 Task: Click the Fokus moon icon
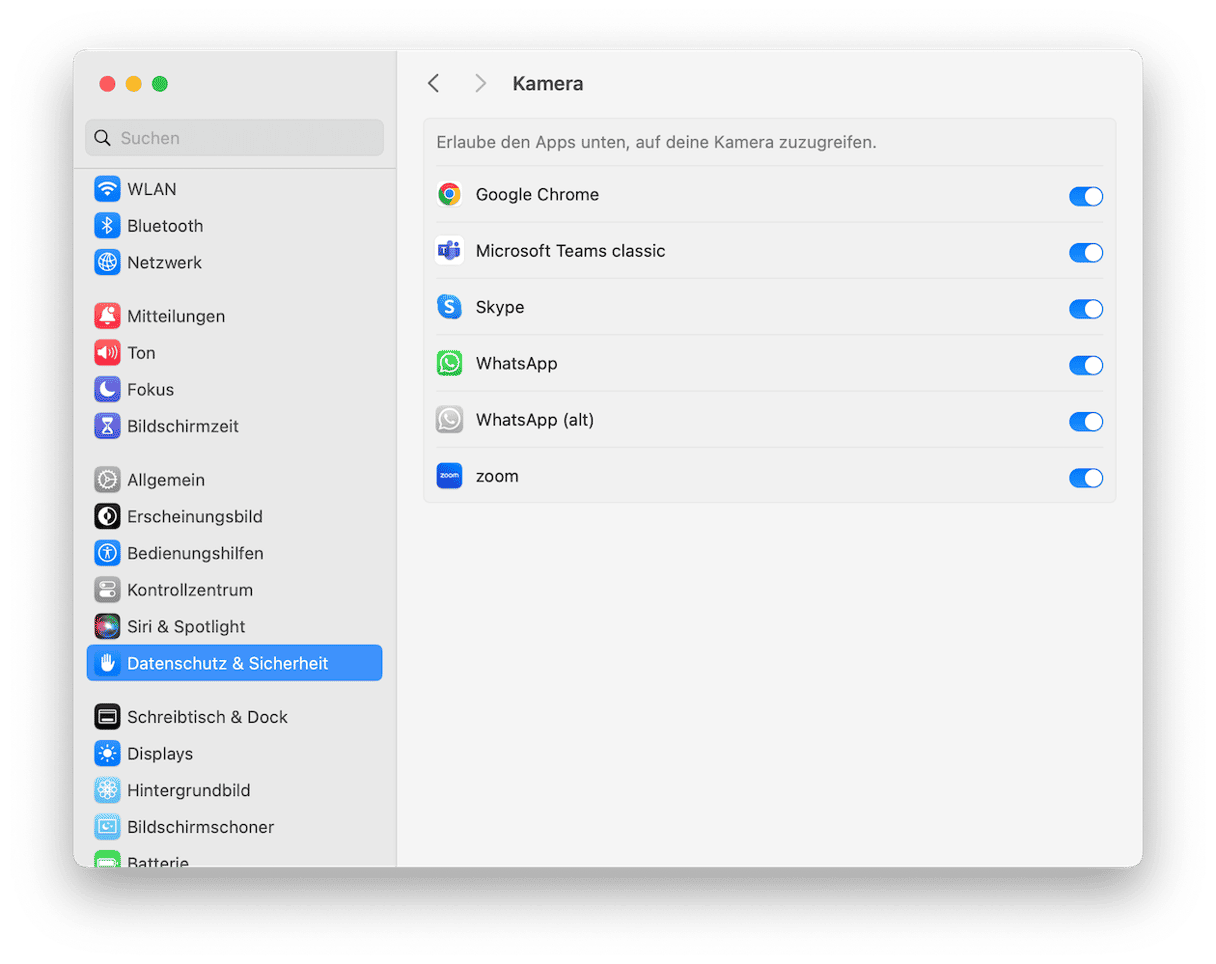pyautogui.click(x=107, y=390)
